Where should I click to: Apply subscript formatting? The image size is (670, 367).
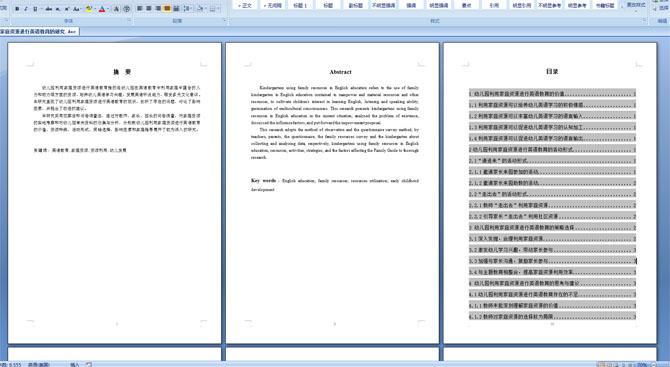pyautogui.click(x=58, y=9)
